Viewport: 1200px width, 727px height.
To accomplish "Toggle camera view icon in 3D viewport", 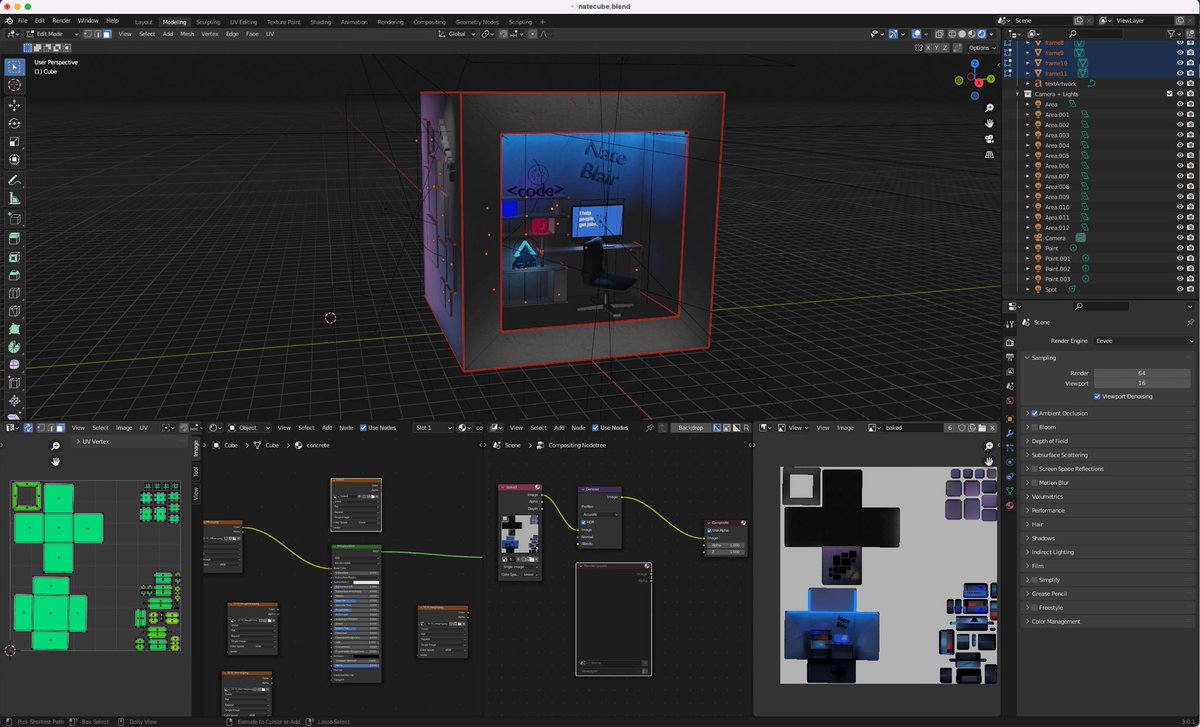I will (989, 139).
